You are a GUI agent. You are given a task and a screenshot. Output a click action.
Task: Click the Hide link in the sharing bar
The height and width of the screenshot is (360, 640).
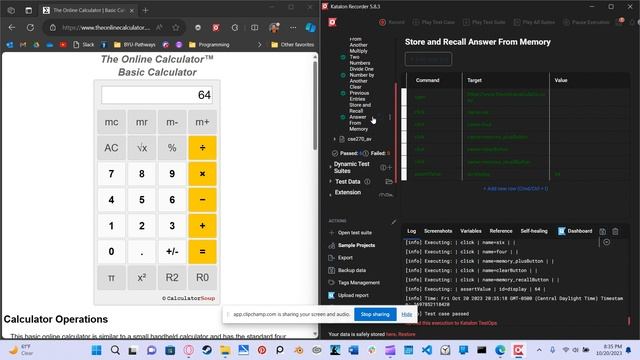coord(407,314)
